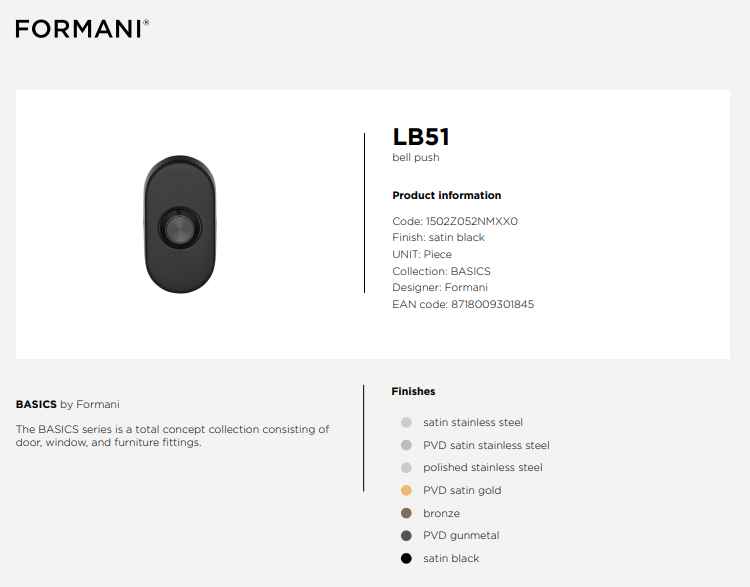Image resolution: width=750 pixels, height=587 pixels.
Task: Choose the PVD satin gold swatch
Action: (x=406, y=490)
